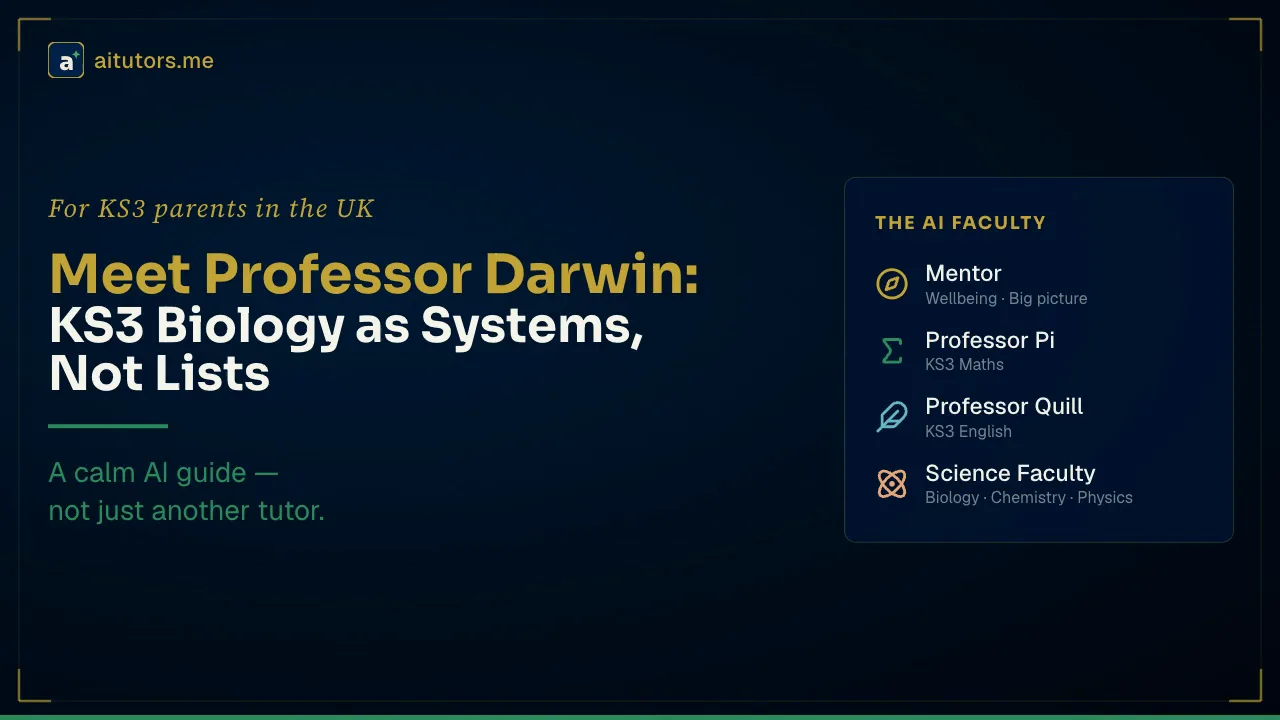Choose the Professor Quill name
The image size is (1280, 720).
pyautogui.click(x=1004, y=406)
